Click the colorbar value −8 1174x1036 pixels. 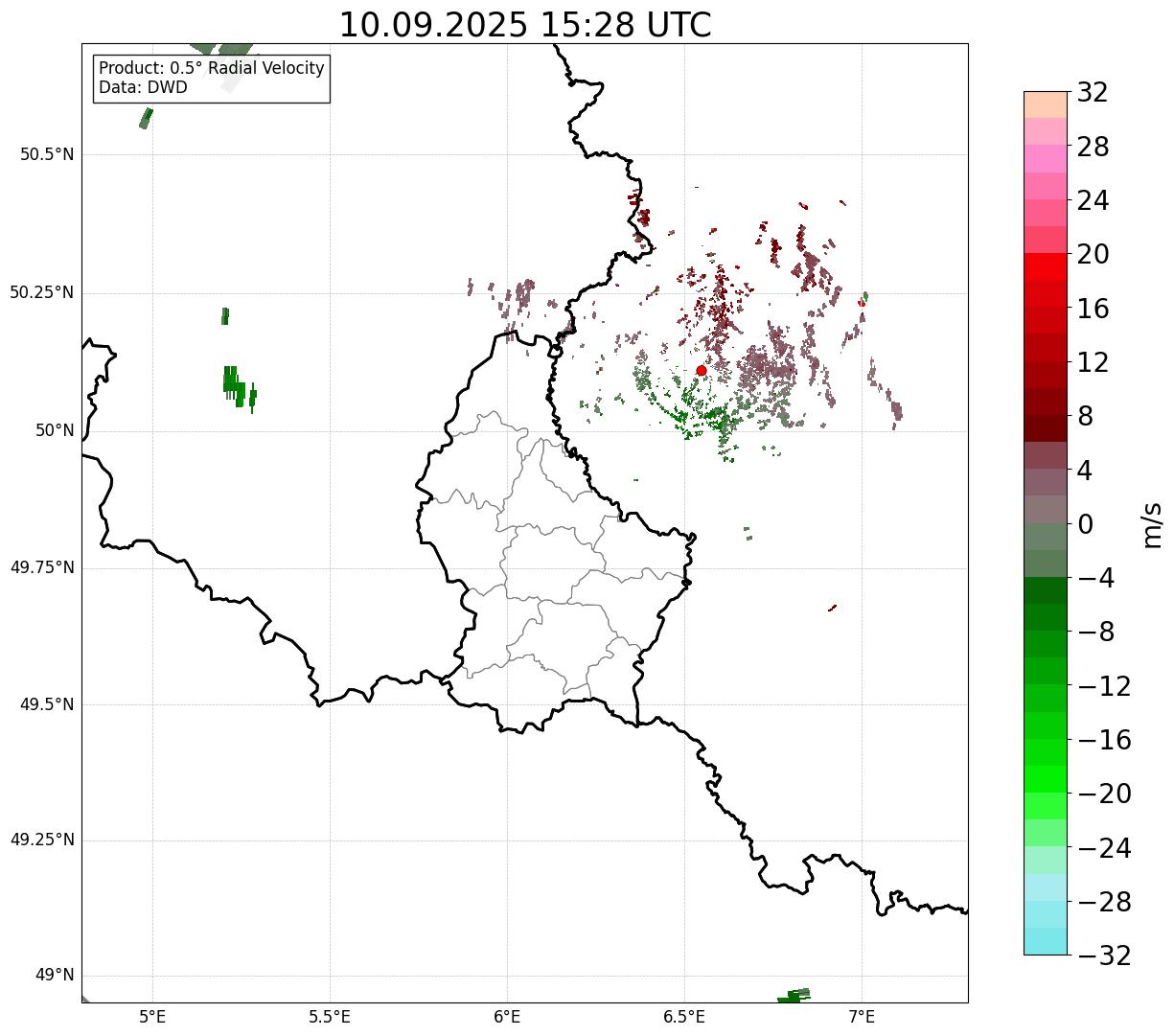(1096, 632)
